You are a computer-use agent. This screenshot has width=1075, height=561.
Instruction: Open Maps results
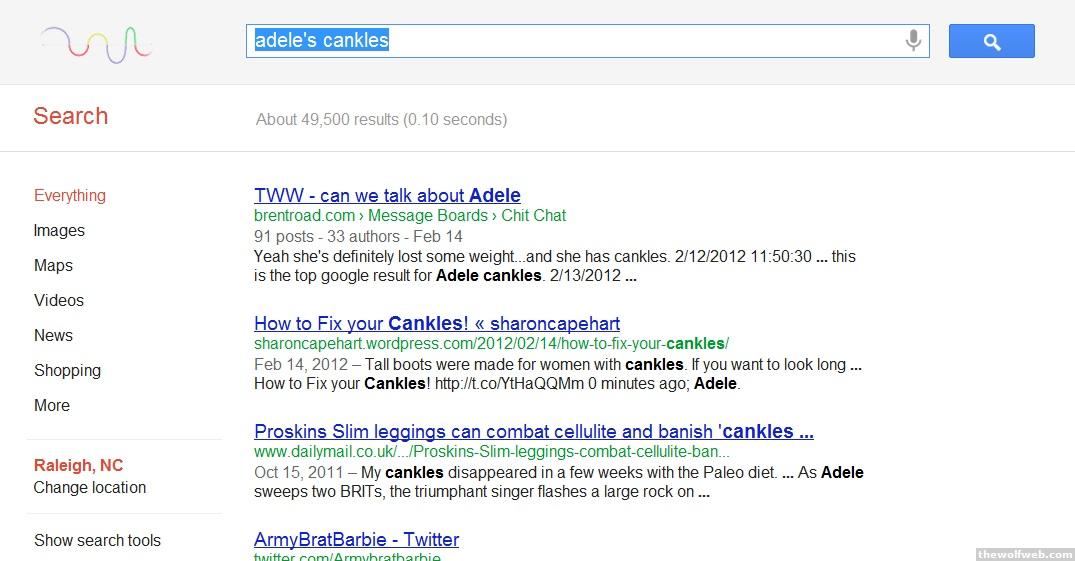tap(53, 266)
